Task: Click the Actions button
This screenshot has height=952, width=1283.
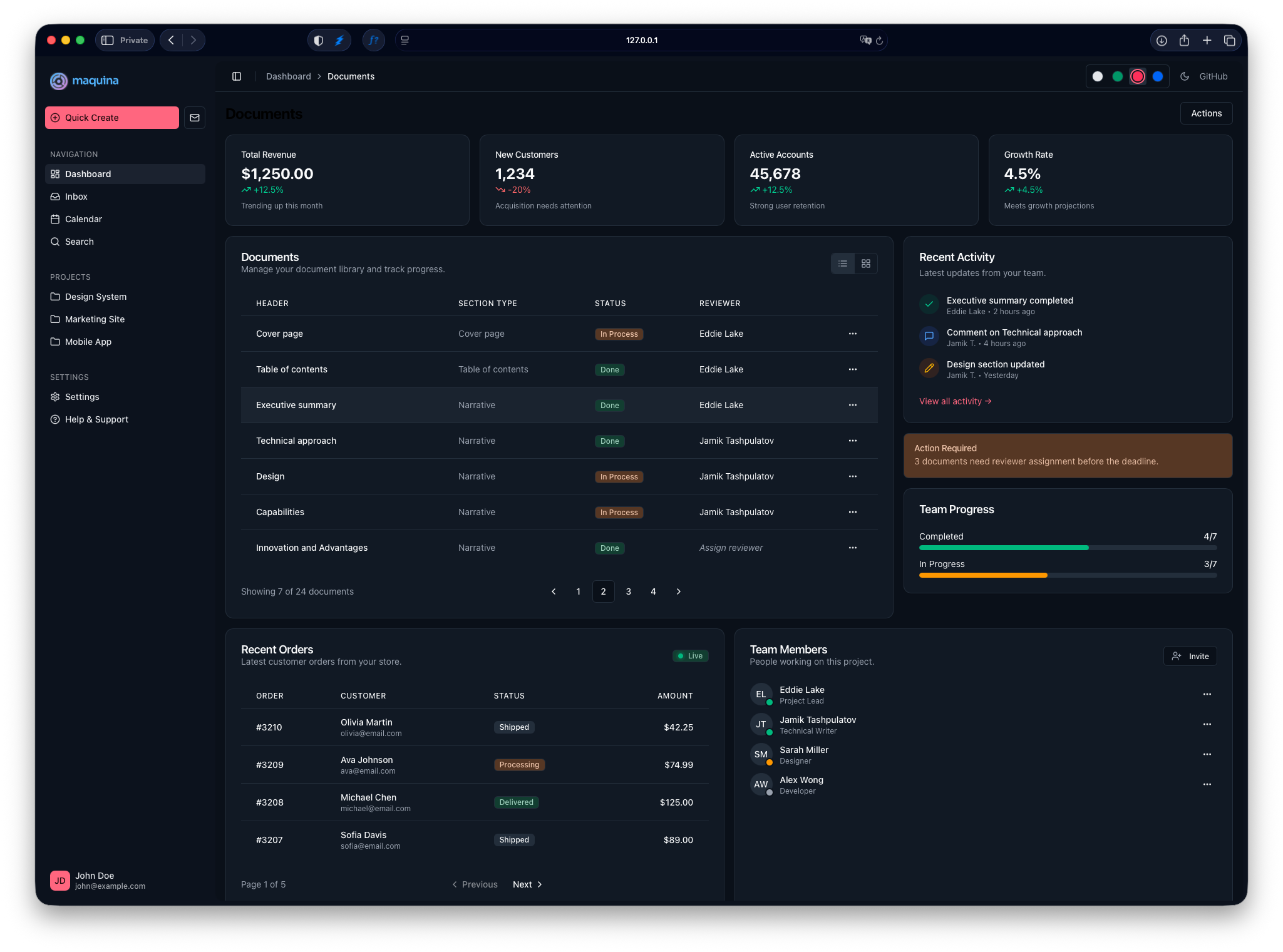Action: 1206,113
